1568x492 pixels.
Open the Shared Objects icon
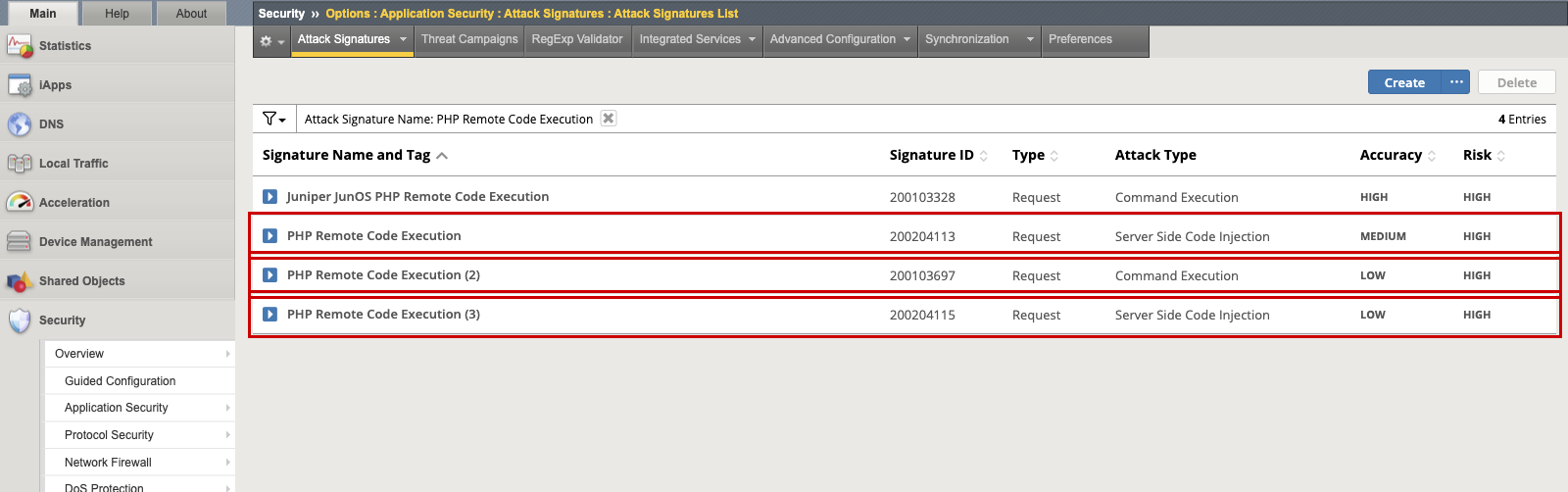[20, 281]
